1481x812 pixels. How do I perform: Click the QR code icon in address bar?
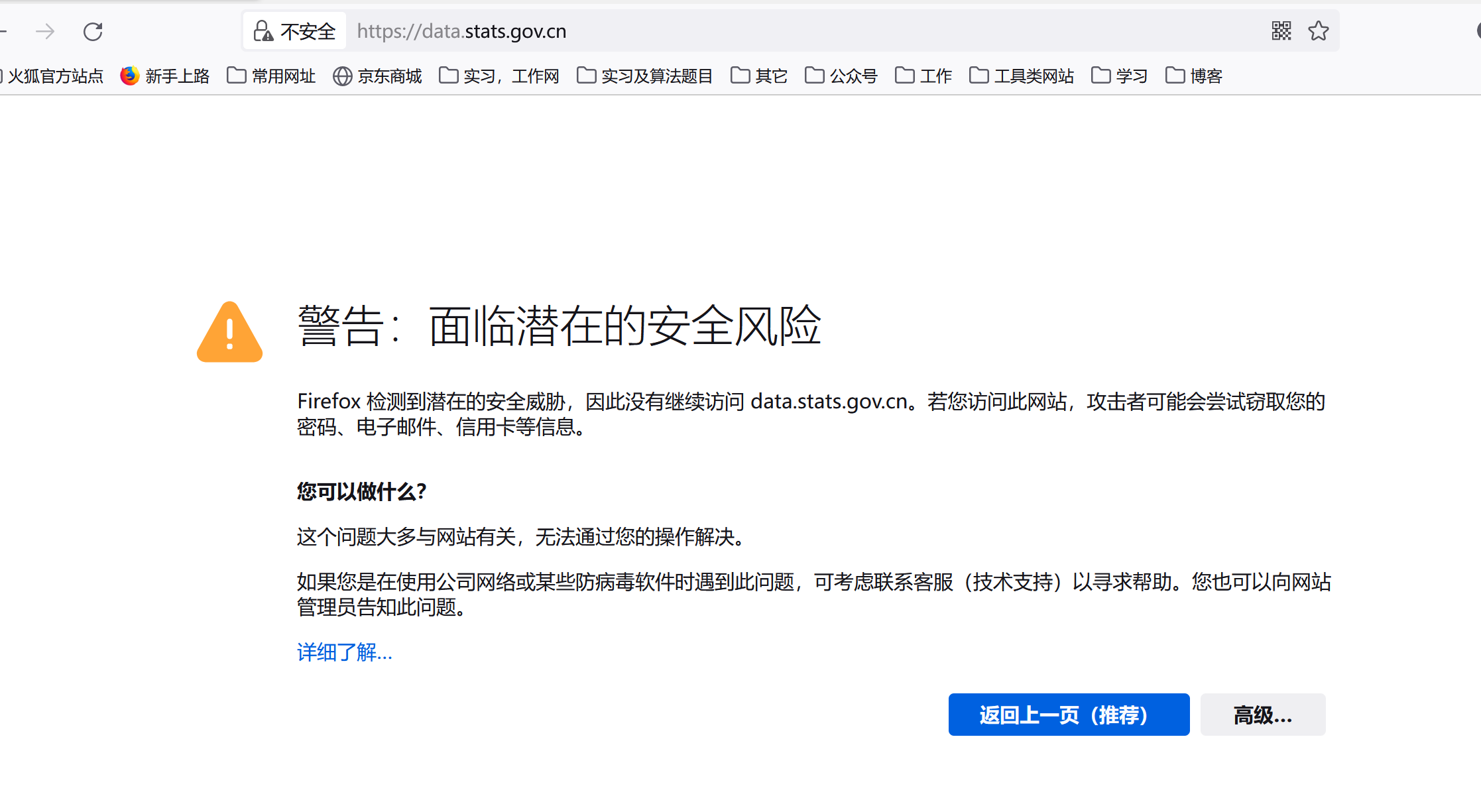(1281, 31)
